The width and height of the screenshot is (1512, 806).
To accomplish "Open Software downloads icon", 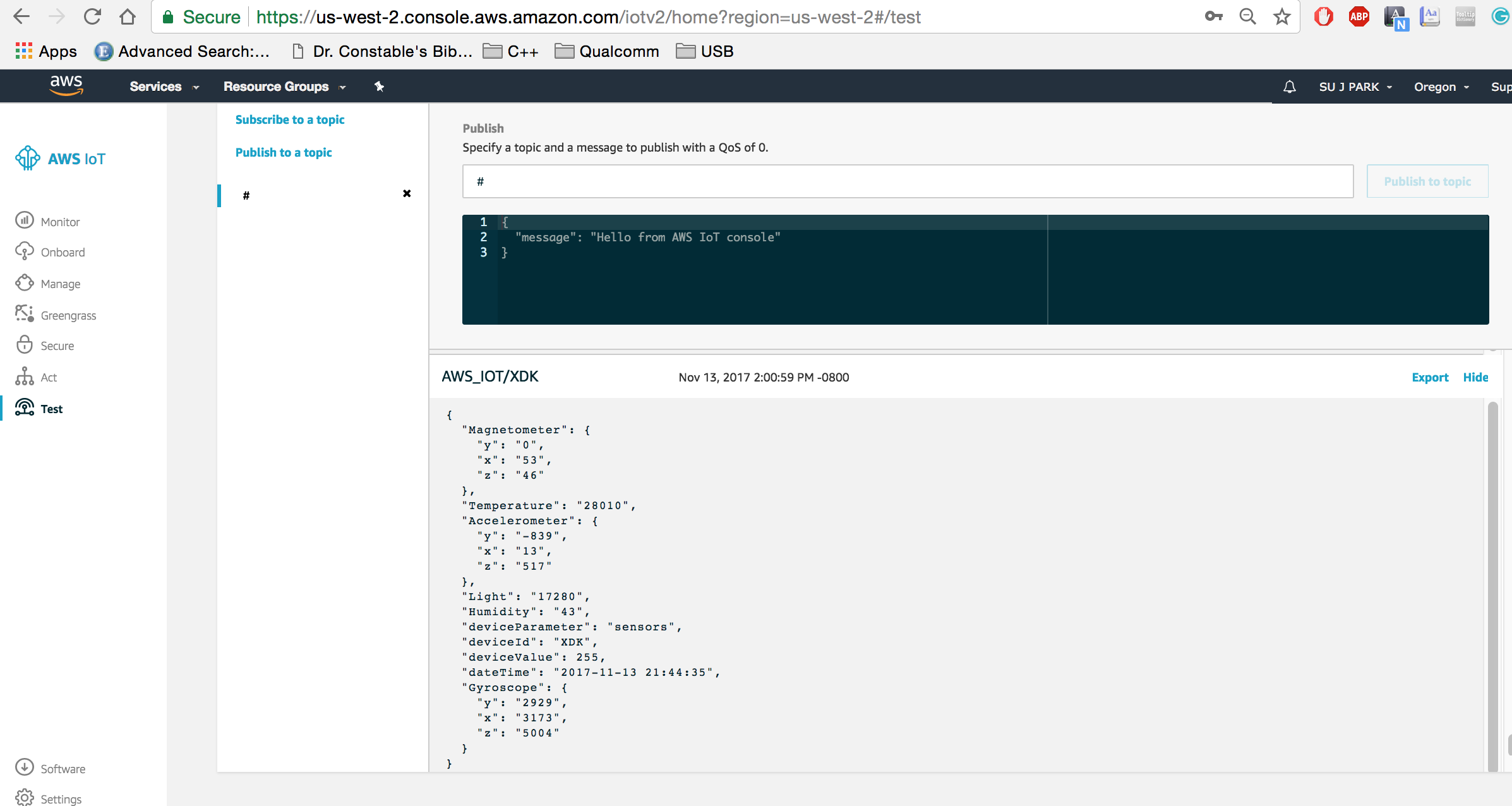I will [24, 767].
